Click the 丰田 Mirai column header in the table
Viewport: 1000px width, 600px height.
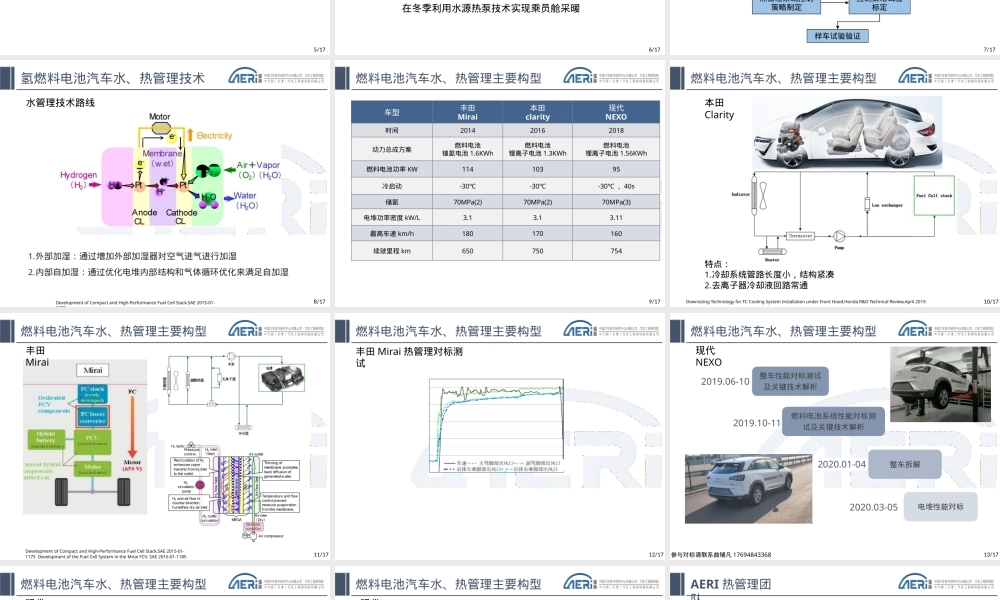pos(467,112)
